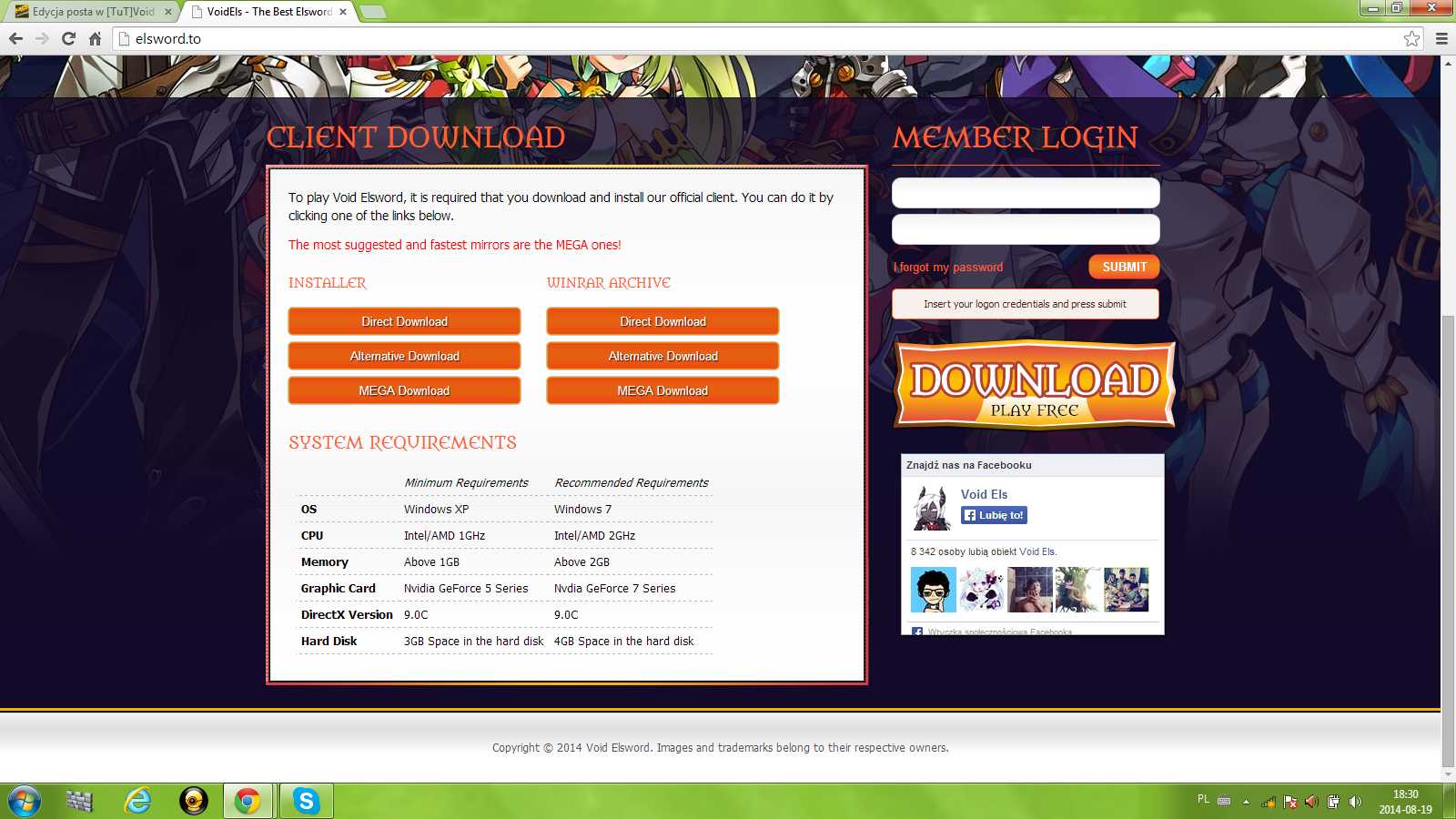
Task: Click the keyboard tray icon
Action: tap(1224, 801)
